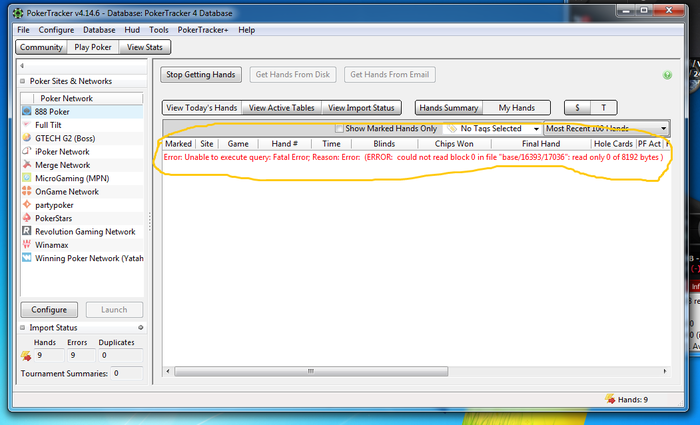The width and height of the screenshot is (700, 425).
Task: Switch to the Community tab
Action: tap(41, 47)
